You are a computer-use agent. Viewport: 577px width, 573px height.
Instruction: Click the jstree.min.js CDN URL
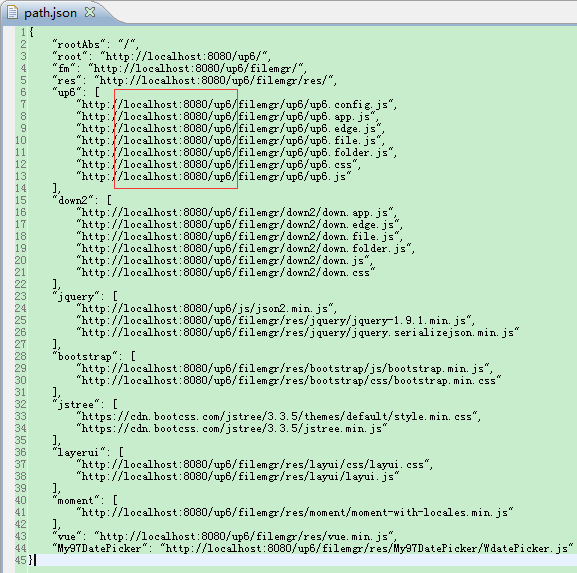232,429
